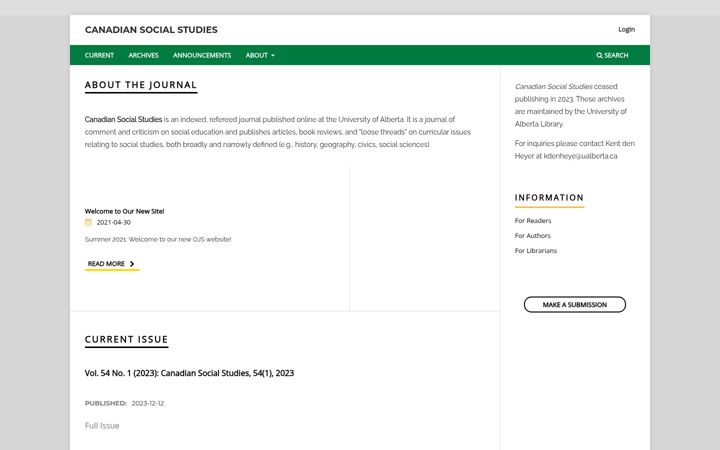Open the Welcome to Our New Site! announcement
720x450 pixels.
tap(124, 211)
